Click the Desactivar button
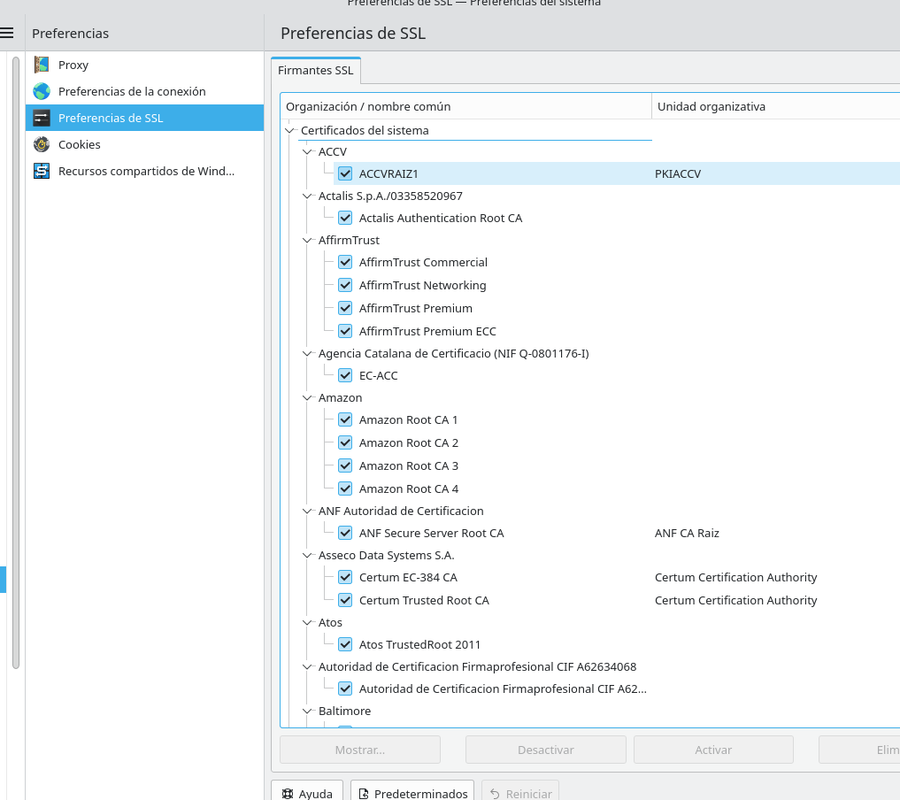 pyautogui.click(x=545, y=749)
